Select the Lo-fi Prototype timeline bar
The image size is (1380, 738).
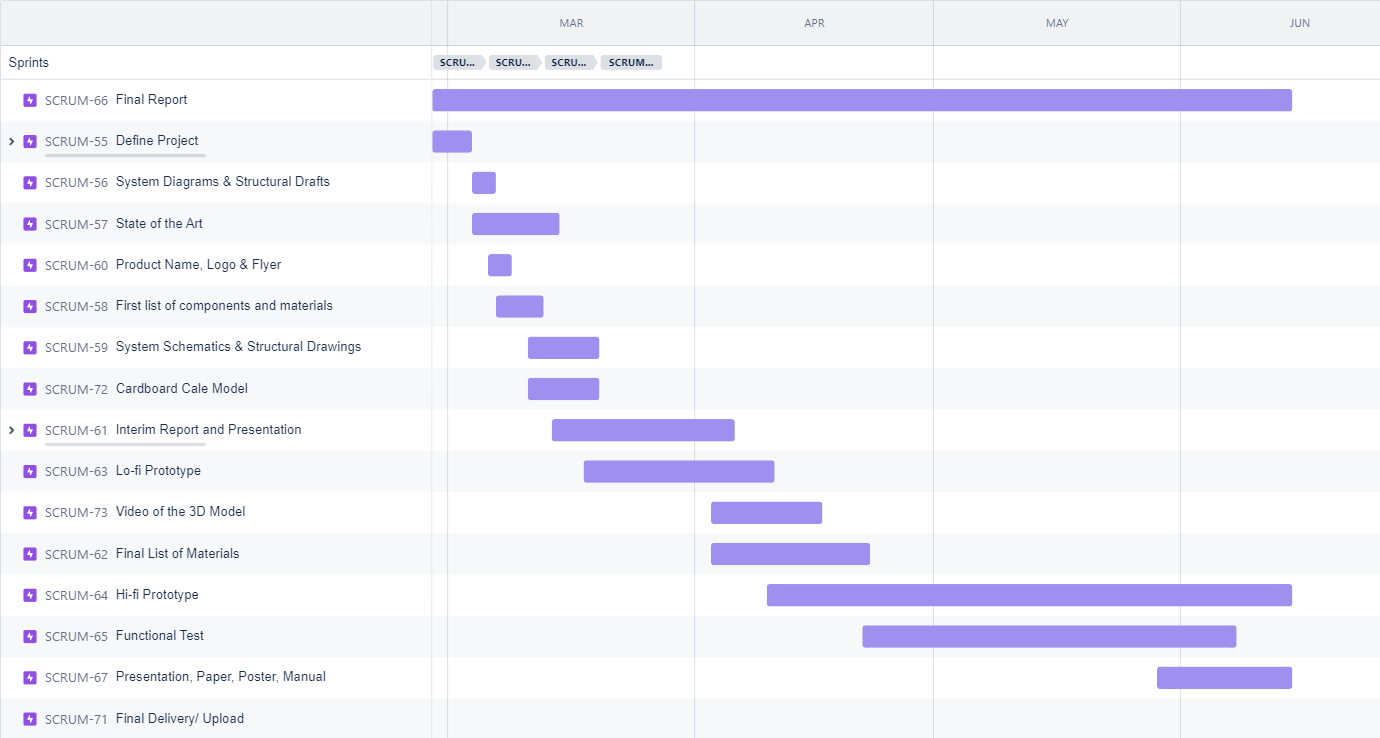point(678,471)
